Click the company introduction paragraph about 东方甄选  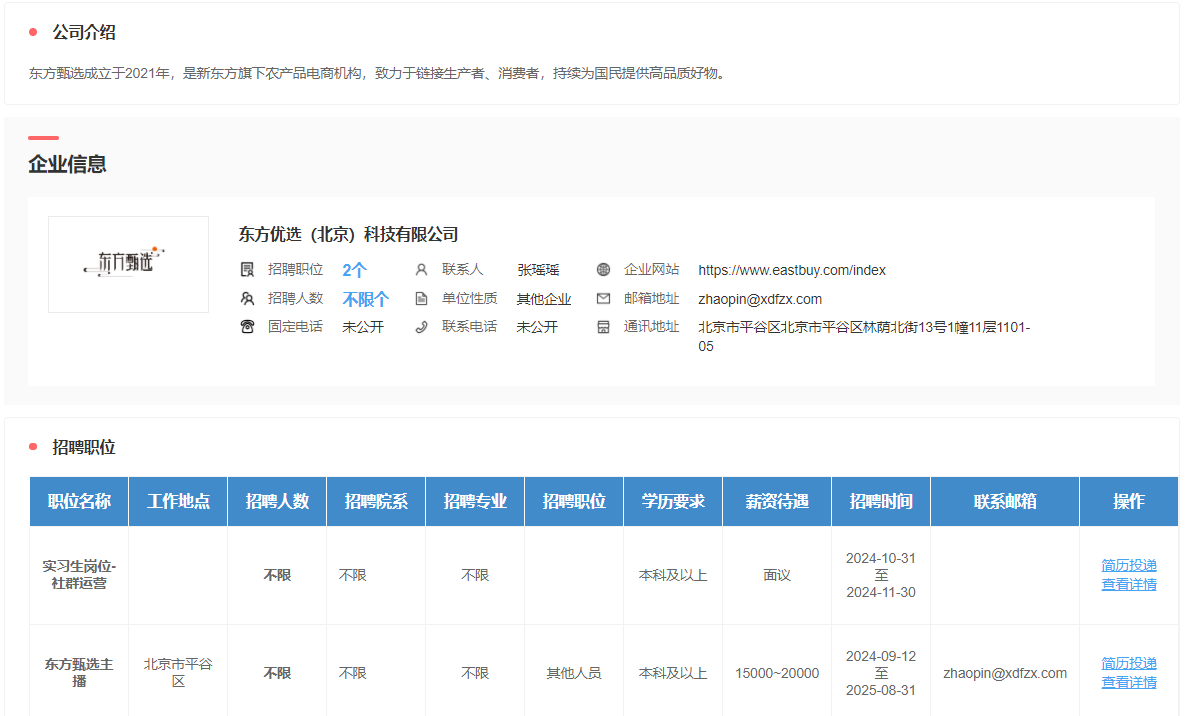point(379,73)
